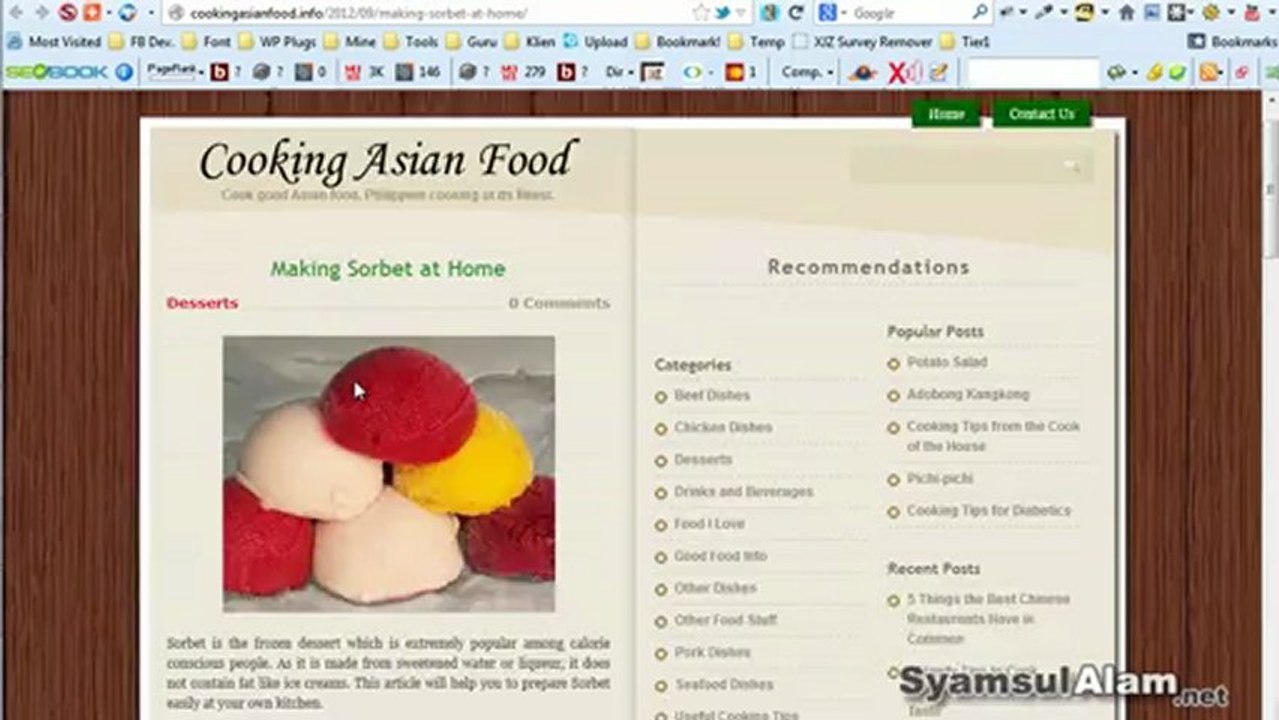Click the red NoScript blocked icon
This screenshot has height=720, width=1279.
[x=68, y=13]
